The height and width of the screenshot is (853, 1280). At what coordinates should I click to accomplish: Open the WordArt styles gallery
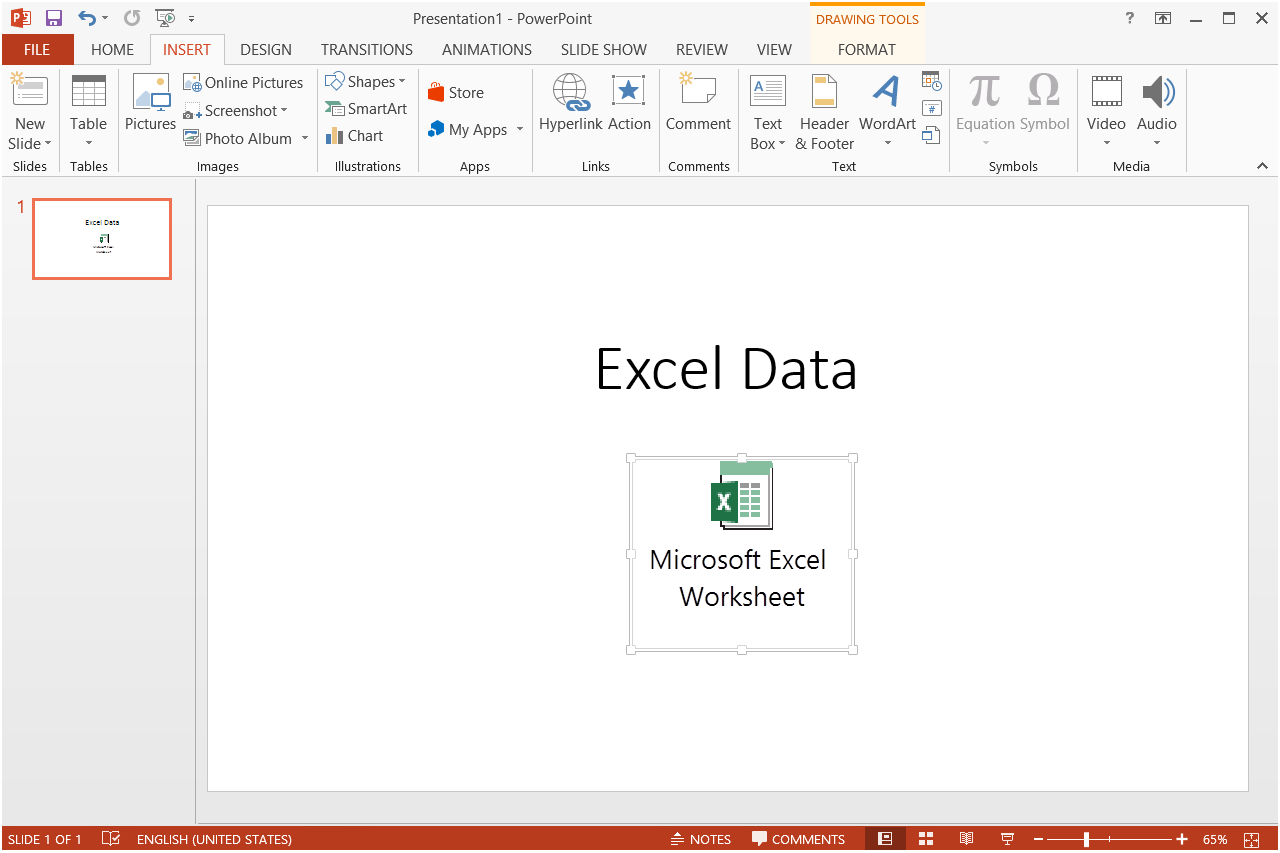pyautogui.click(x=887, y=113)
